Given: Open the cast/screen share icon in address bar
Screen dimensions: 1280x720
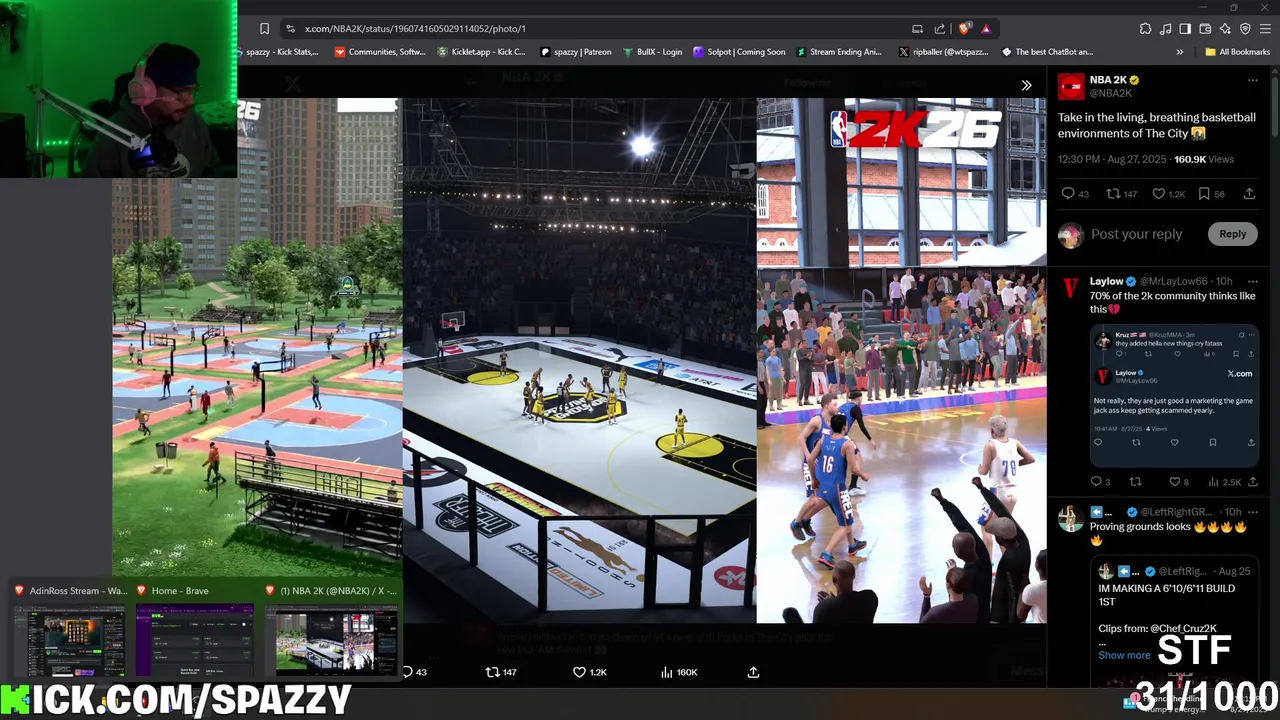Looking at the screenshot, I should point(917,29).
